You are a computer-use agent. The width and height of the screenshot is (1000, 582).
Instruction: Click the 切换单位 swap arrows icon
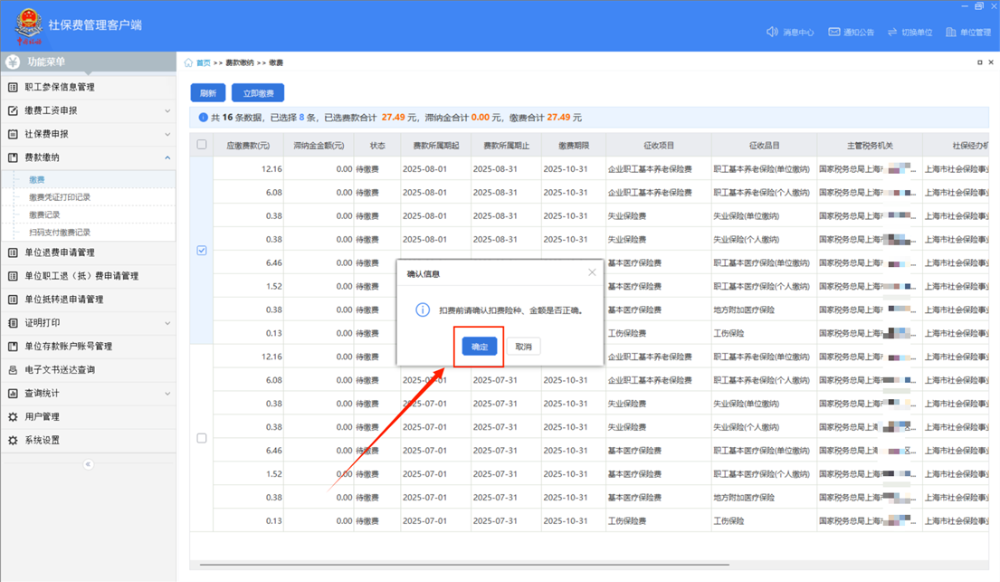[x=891, y=32]
